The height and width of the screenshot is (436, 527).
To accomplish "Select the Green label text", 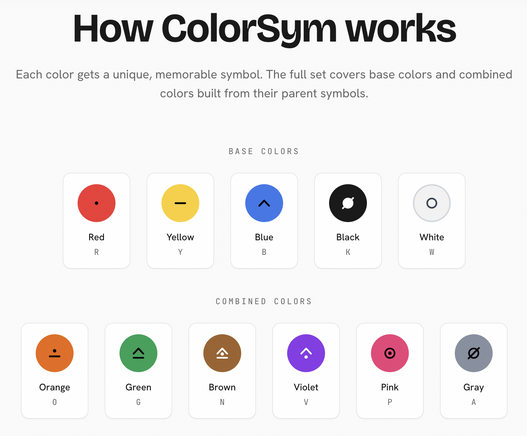I will click(x=138, y=387).
